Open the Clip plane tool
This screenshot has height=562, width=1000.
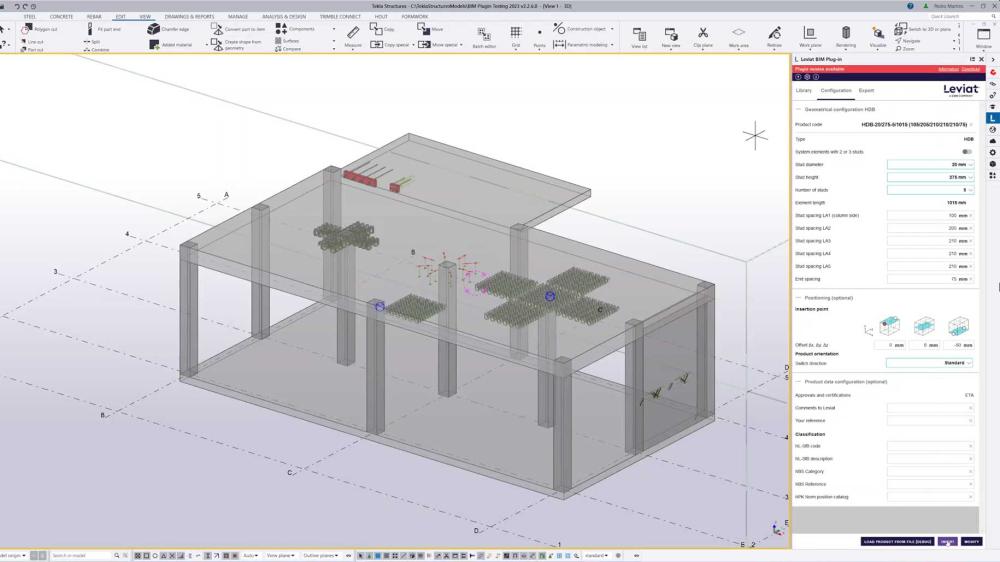703,36
